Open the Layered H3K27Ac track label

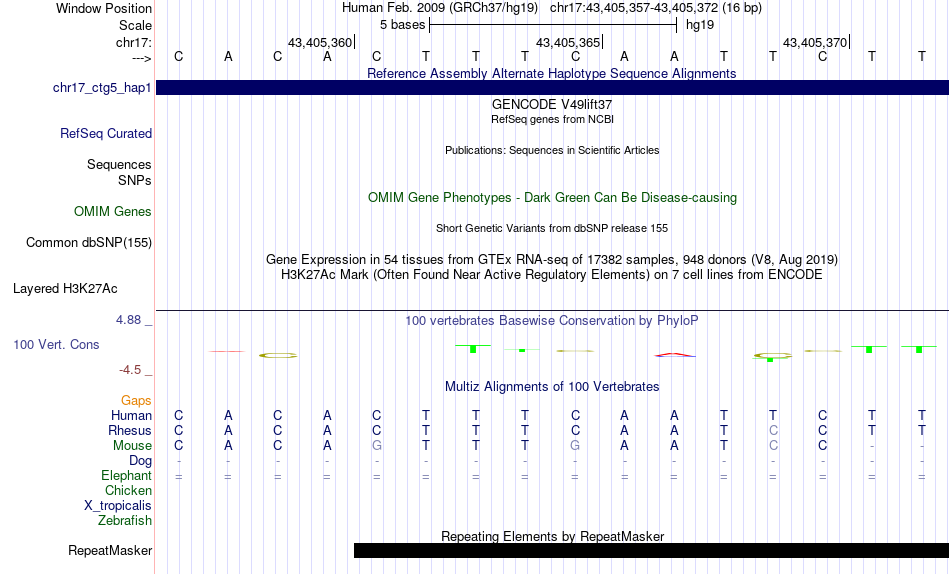(x=65, y=289)
